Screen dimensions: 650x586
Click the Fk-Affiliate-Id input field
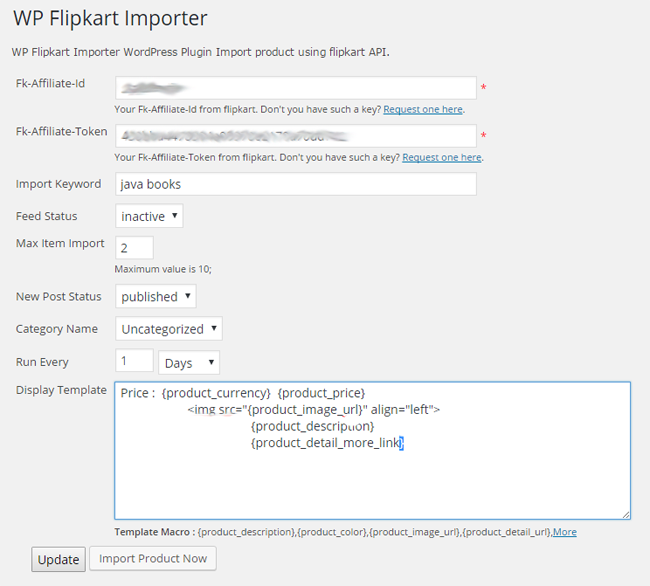(x=295, y=88)
